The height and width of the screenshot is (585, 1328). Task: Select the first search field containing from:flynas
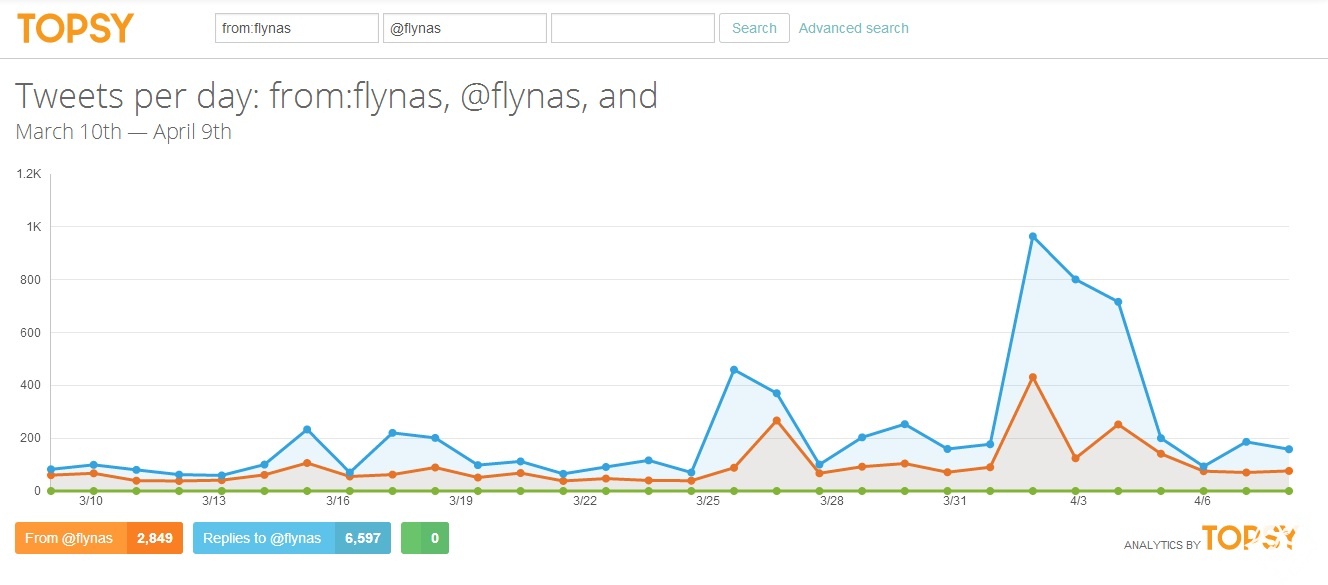297,28
